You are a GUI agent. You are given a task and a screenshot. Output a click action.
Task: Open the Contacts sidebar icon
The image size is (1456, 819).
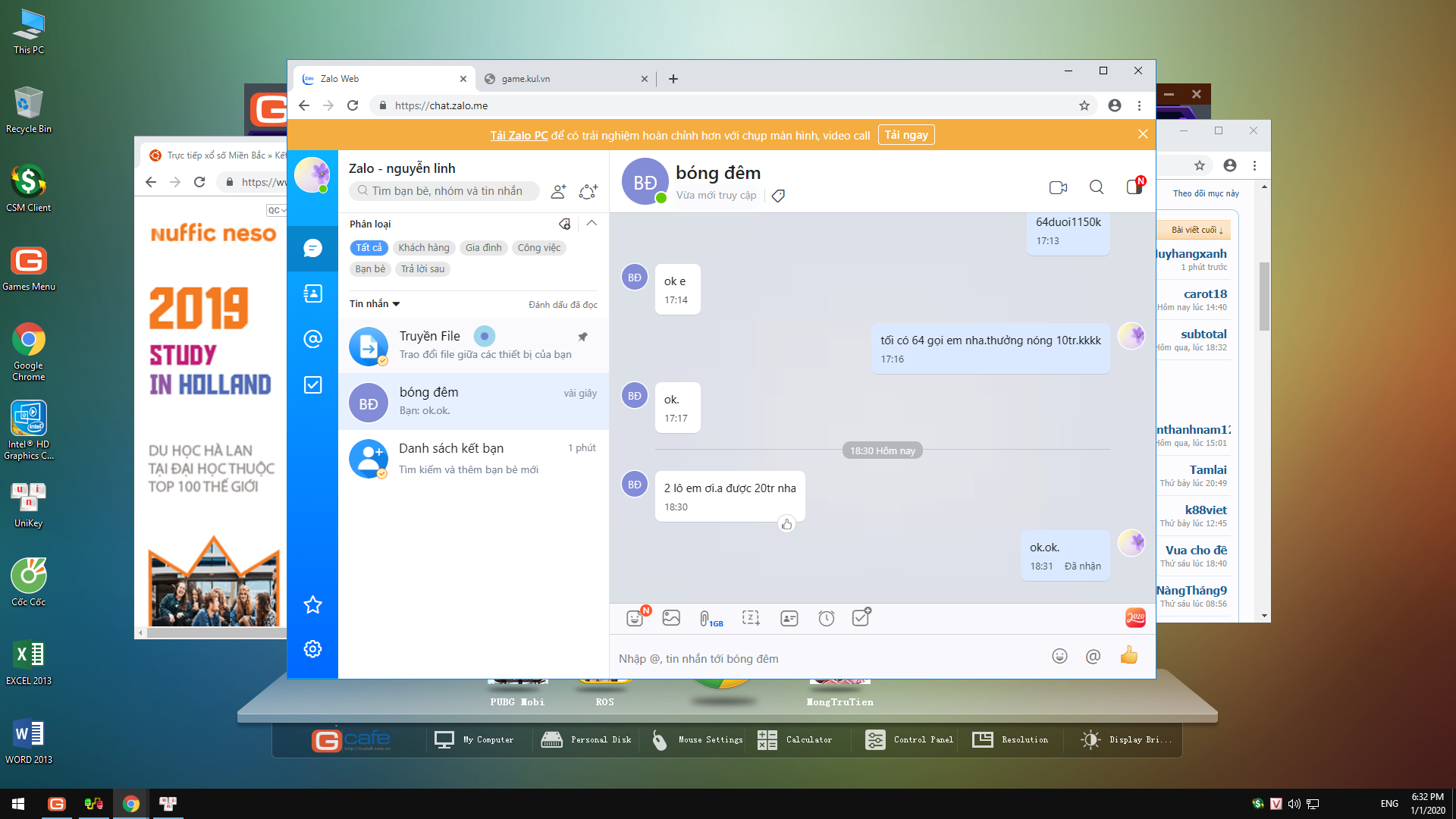pos(312,293)
